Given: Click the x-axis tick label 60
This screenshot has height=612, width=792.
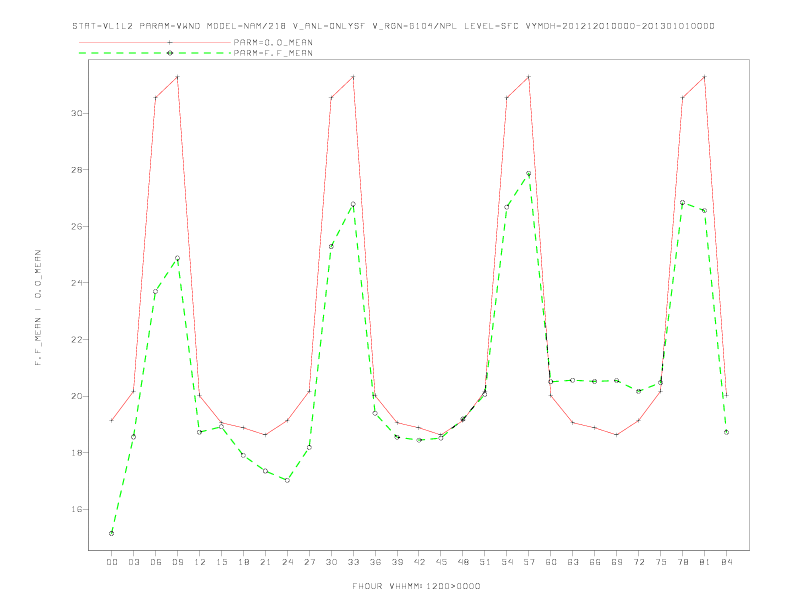Looking at the screenshot, I should [x=551, y=562].
